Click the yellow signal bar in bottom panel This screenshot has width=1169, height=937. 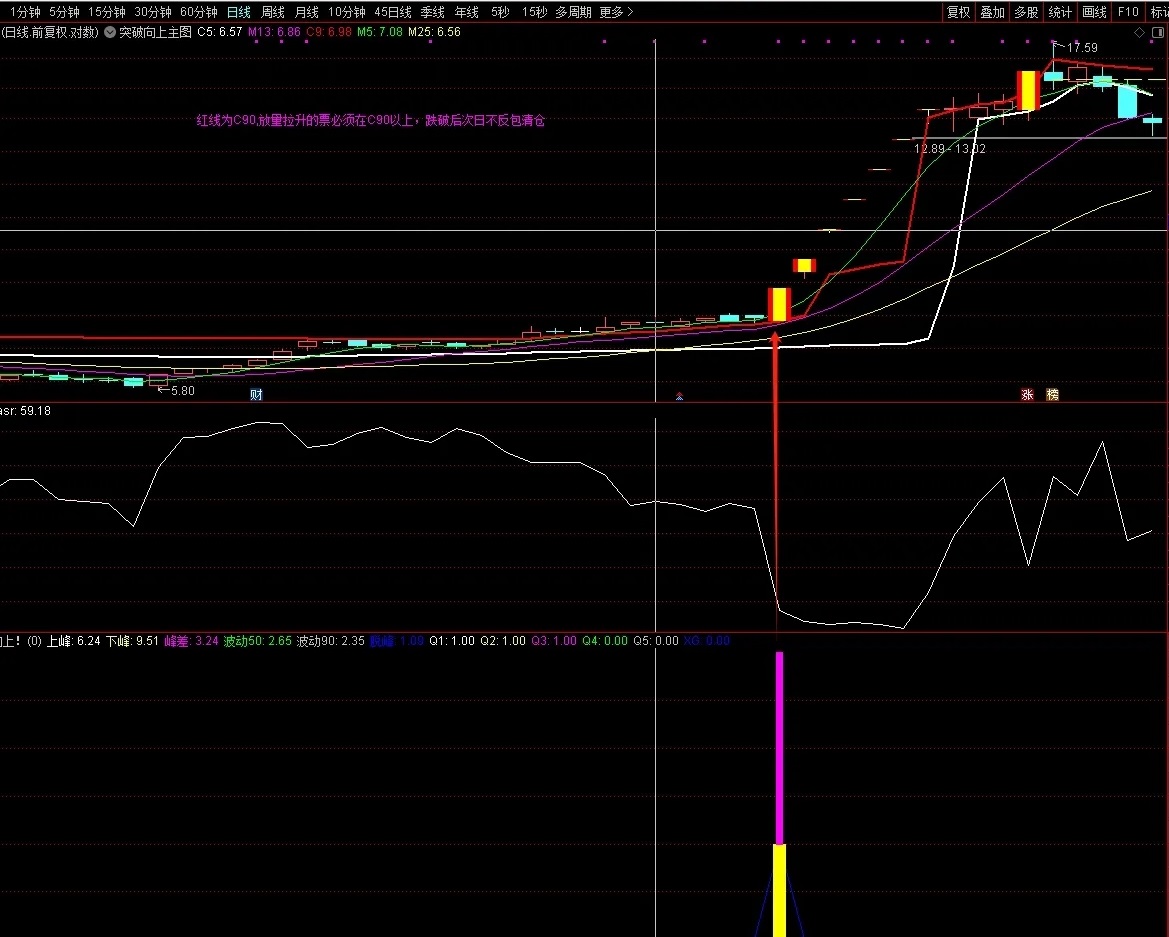(779, 890)
